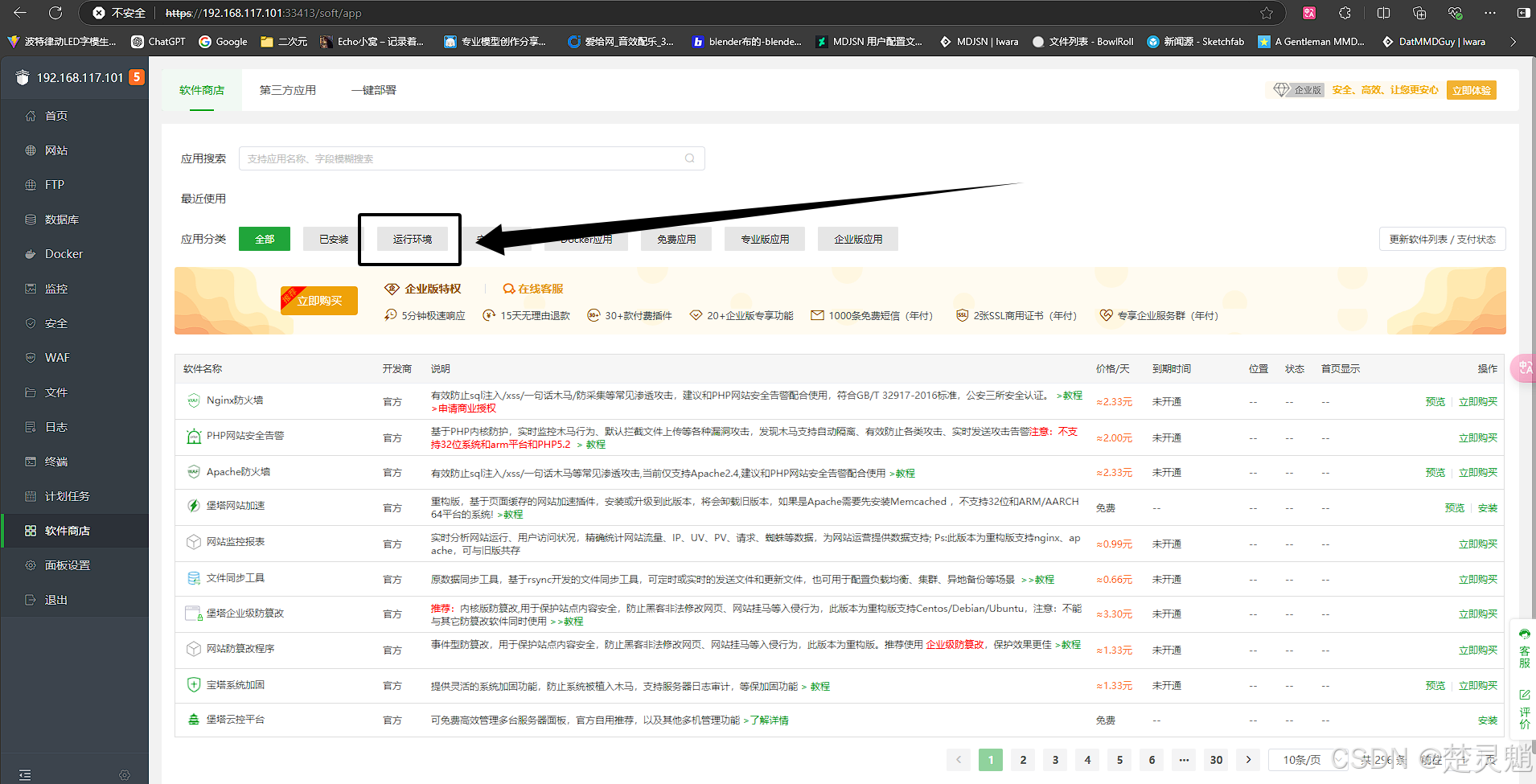Open the 评价 feedback floating button

[x=1525, y=708]
